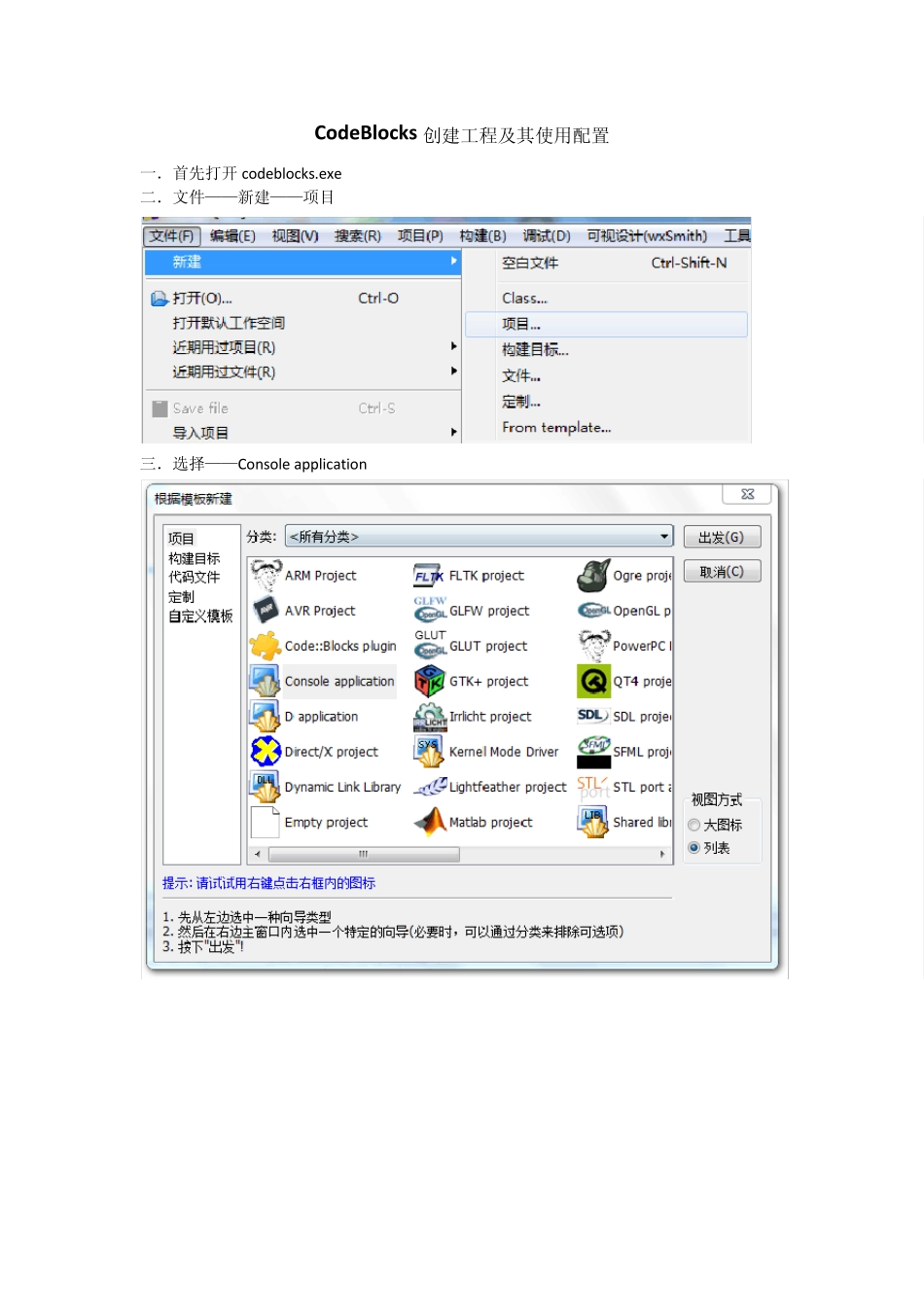924x1307 pixels.
Task: Click the scrollbar left arrow in template list
Action: tap(258, 855)
